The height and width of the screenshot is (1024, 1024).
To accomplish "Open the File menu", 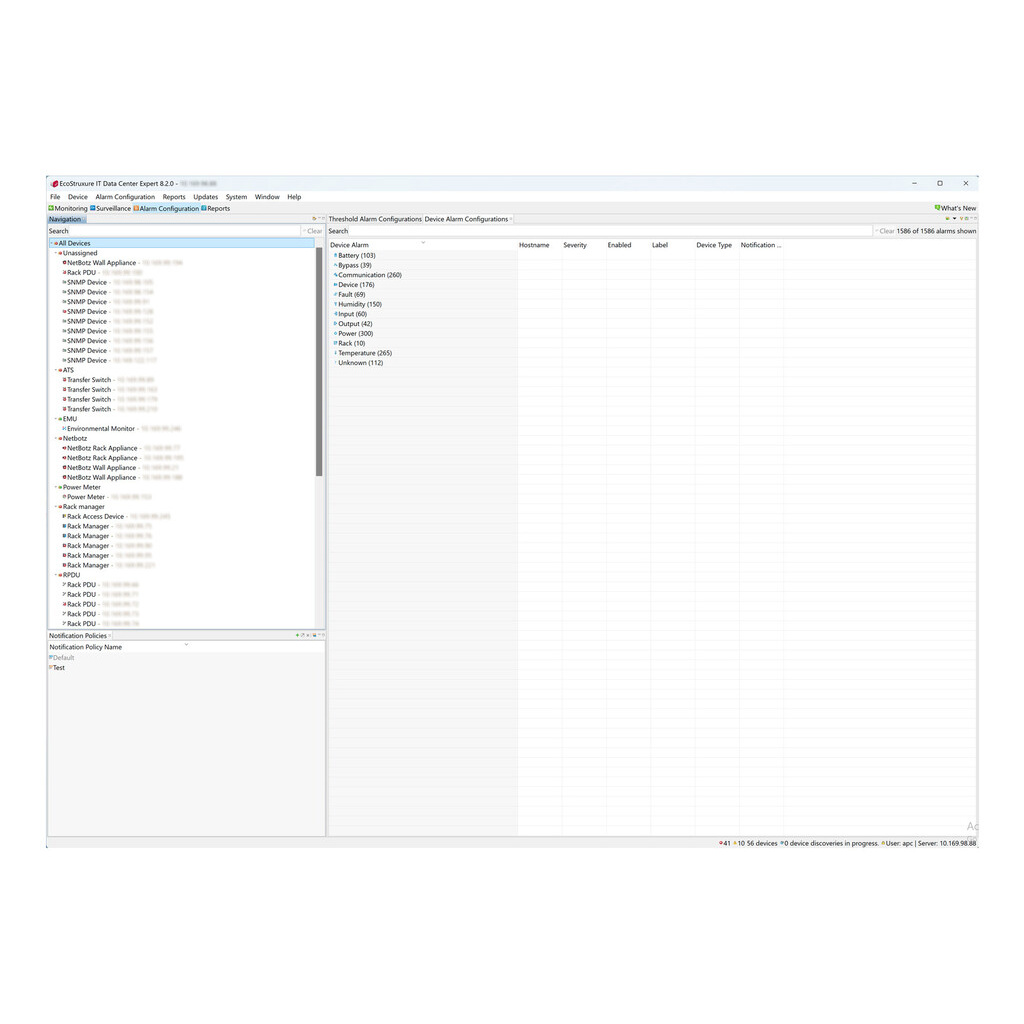I will point(56,197).
